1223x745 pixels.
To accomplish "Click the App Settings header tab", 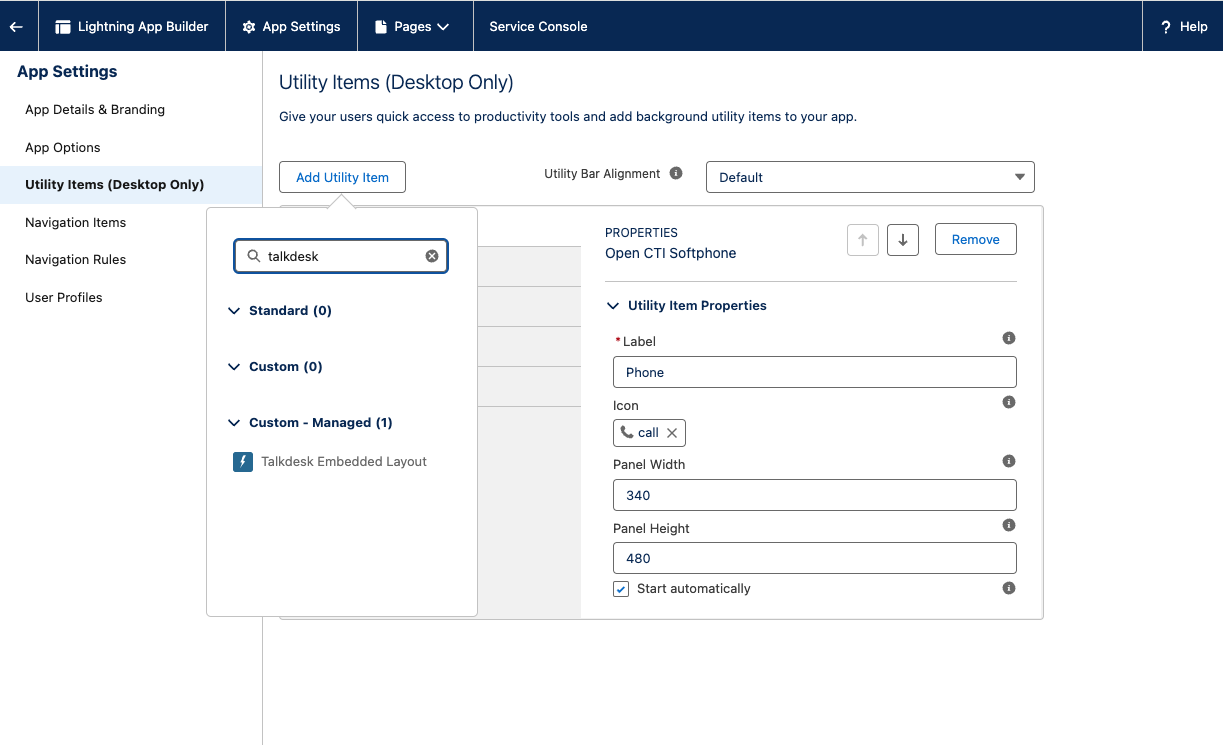I will click(291, 27).
